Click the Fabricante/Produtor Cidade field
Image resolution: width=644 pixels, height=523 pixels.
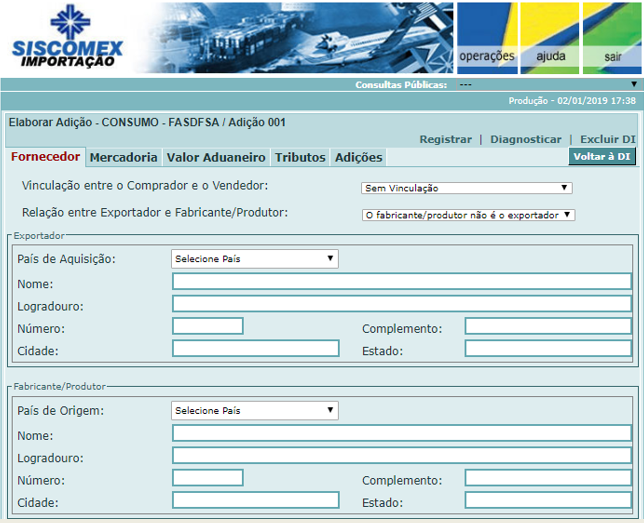(x=255, y=500)
